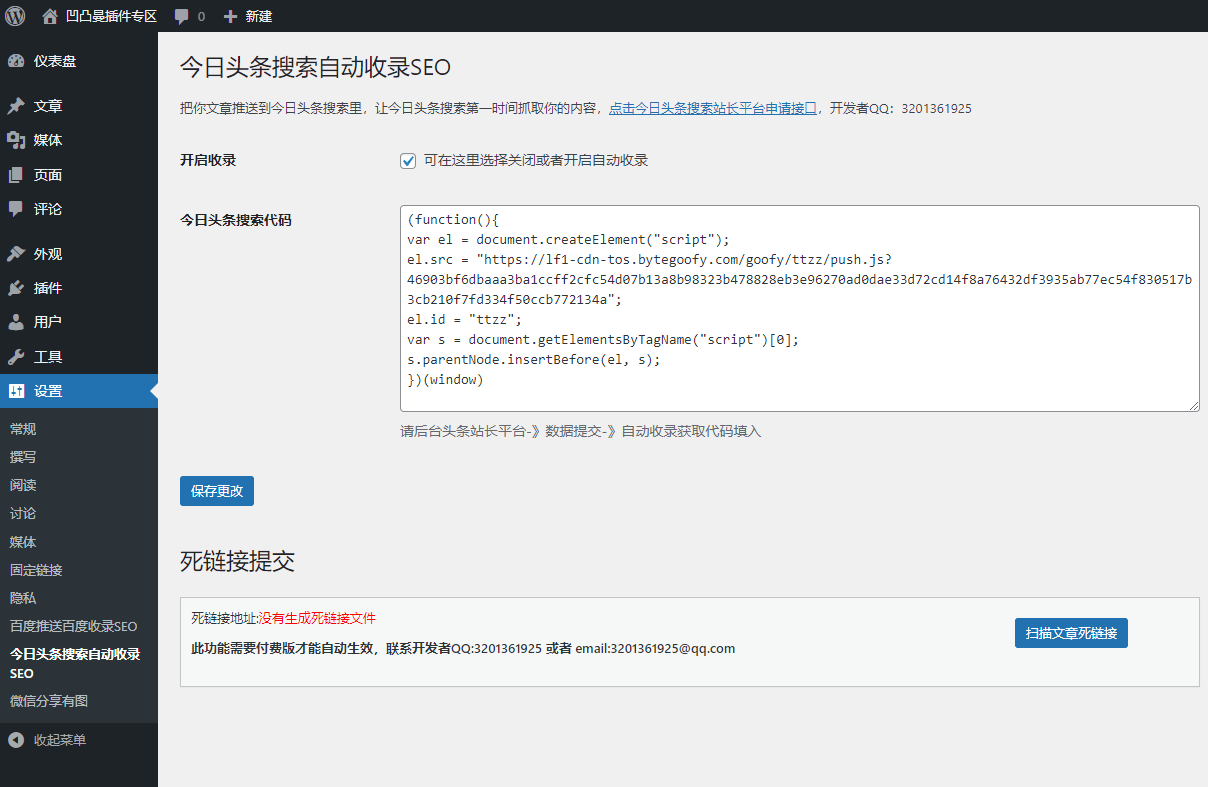Click the 媒体 media icon in sidebar
The height and width of the screenshot is (787, 1208).
pyautogui.click(x=16, y=140)
